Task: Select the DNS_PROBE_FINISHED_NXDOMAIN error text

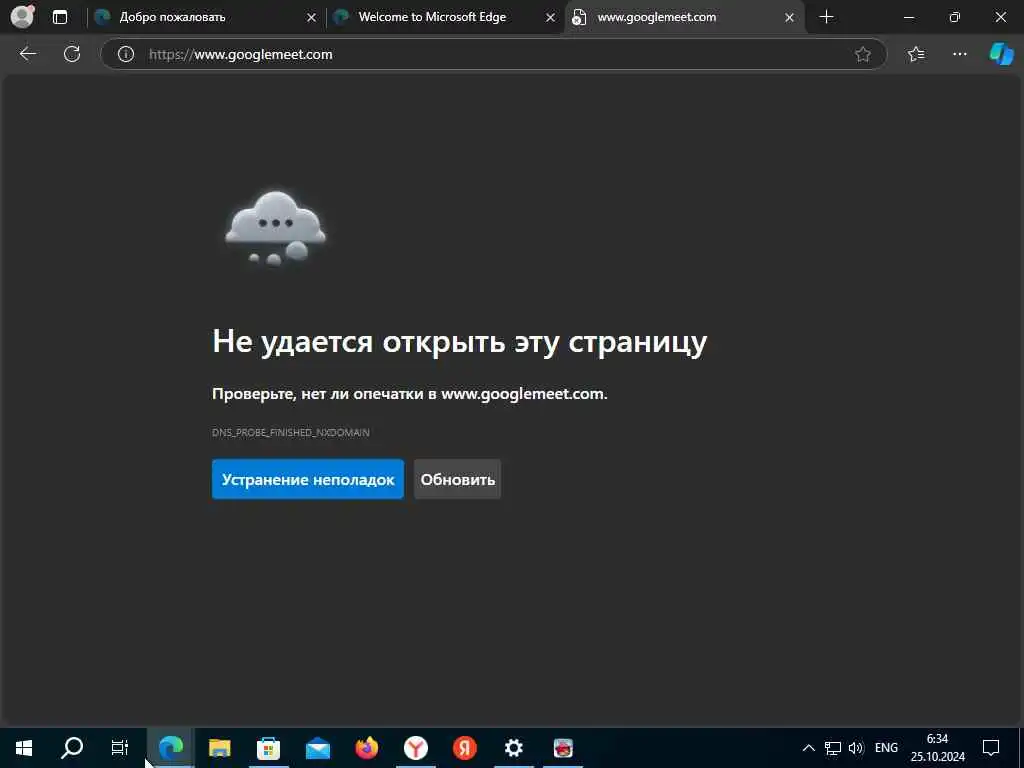Action: (x=291, y=432)
